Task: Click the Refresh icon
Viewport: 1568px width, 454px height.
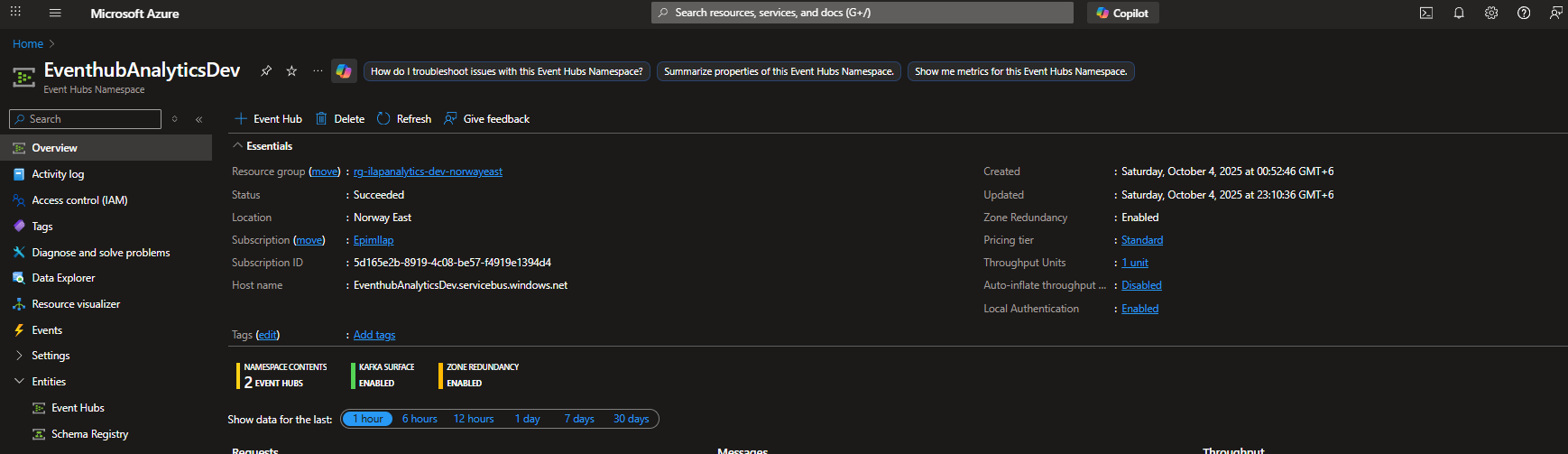Action: click(383, 119)
